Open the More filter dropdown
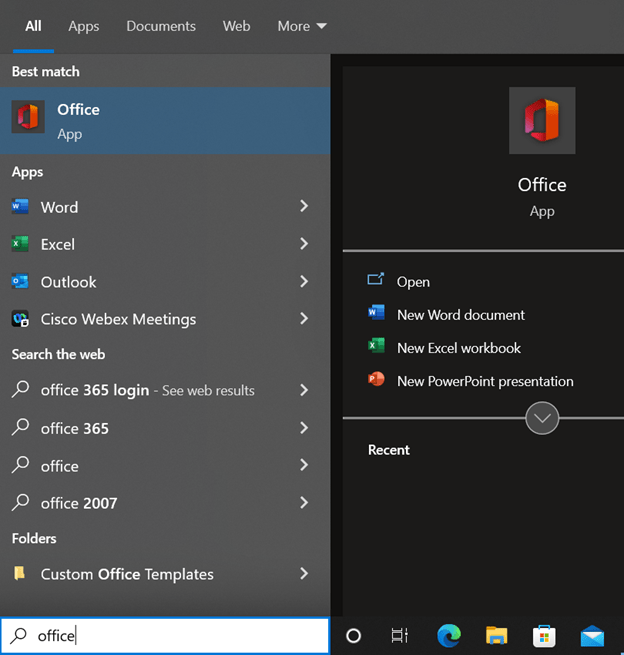 point(302,26)
